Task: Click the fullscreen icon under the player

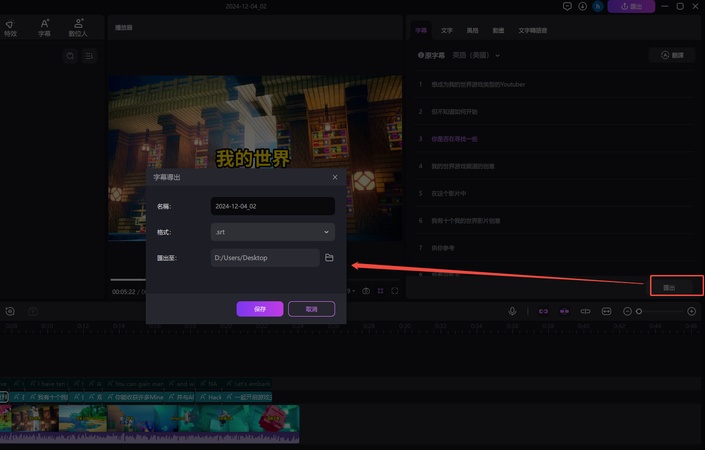Action: click(x=395, y=291)
